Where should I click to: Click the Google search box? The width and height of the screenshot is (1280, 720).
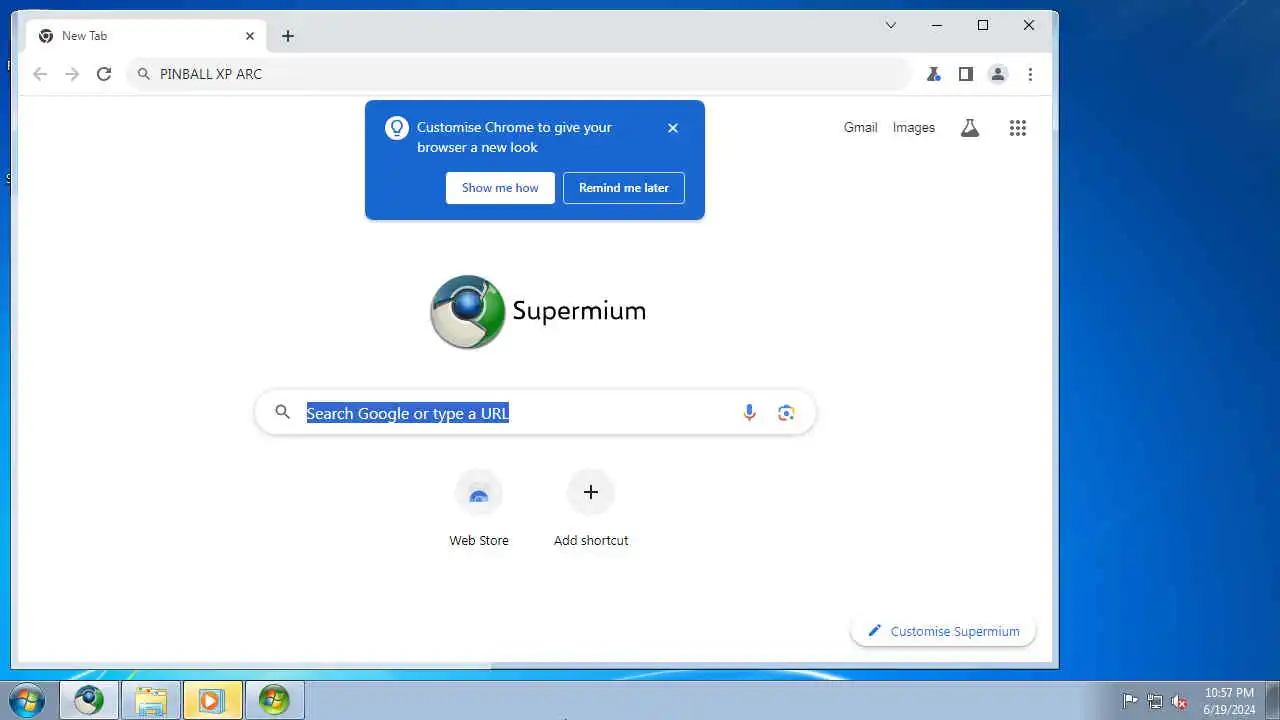535,413
